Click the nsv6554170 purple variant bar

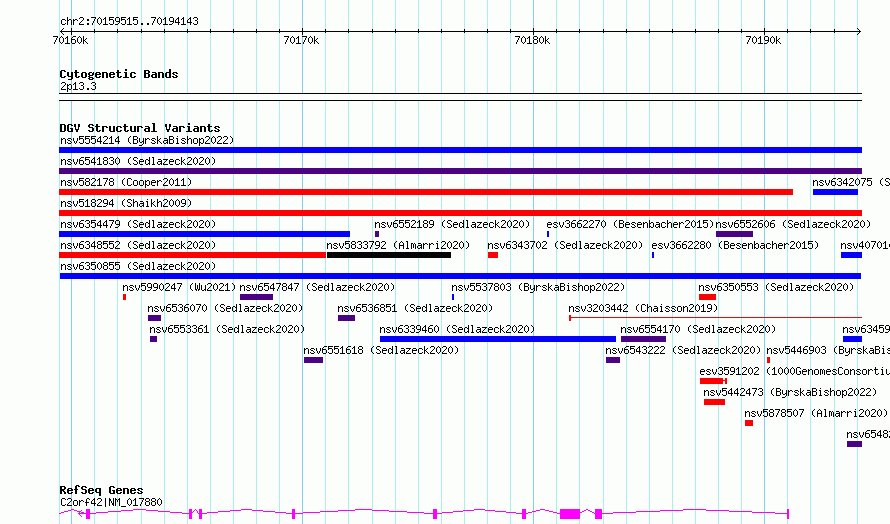[x=643, y=339]
